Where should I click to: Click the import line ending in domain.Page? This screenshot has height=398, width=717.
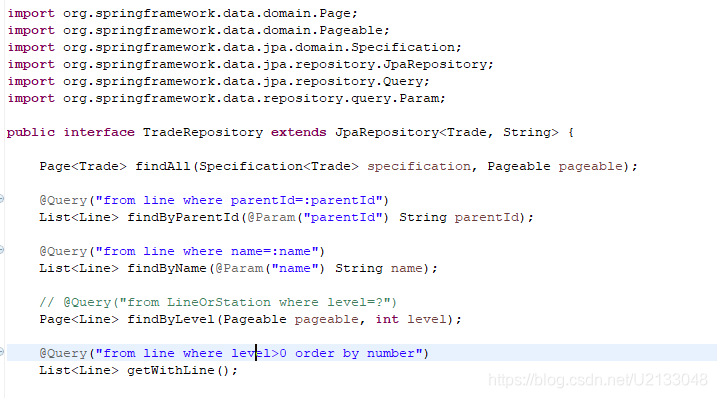coord(182,13)
